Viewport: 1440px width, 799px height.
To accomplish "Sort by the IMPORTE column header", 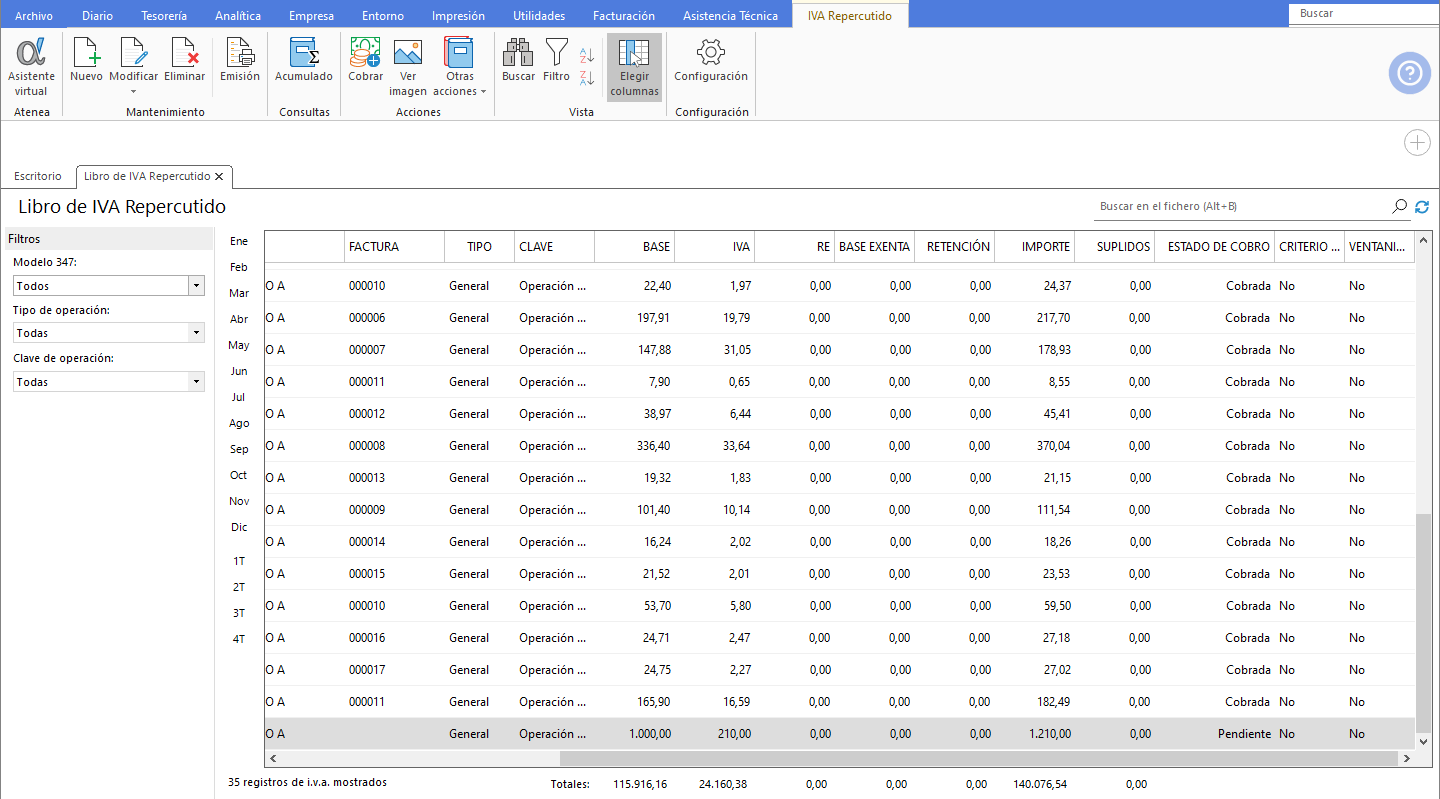I will tap(1034, 246).
